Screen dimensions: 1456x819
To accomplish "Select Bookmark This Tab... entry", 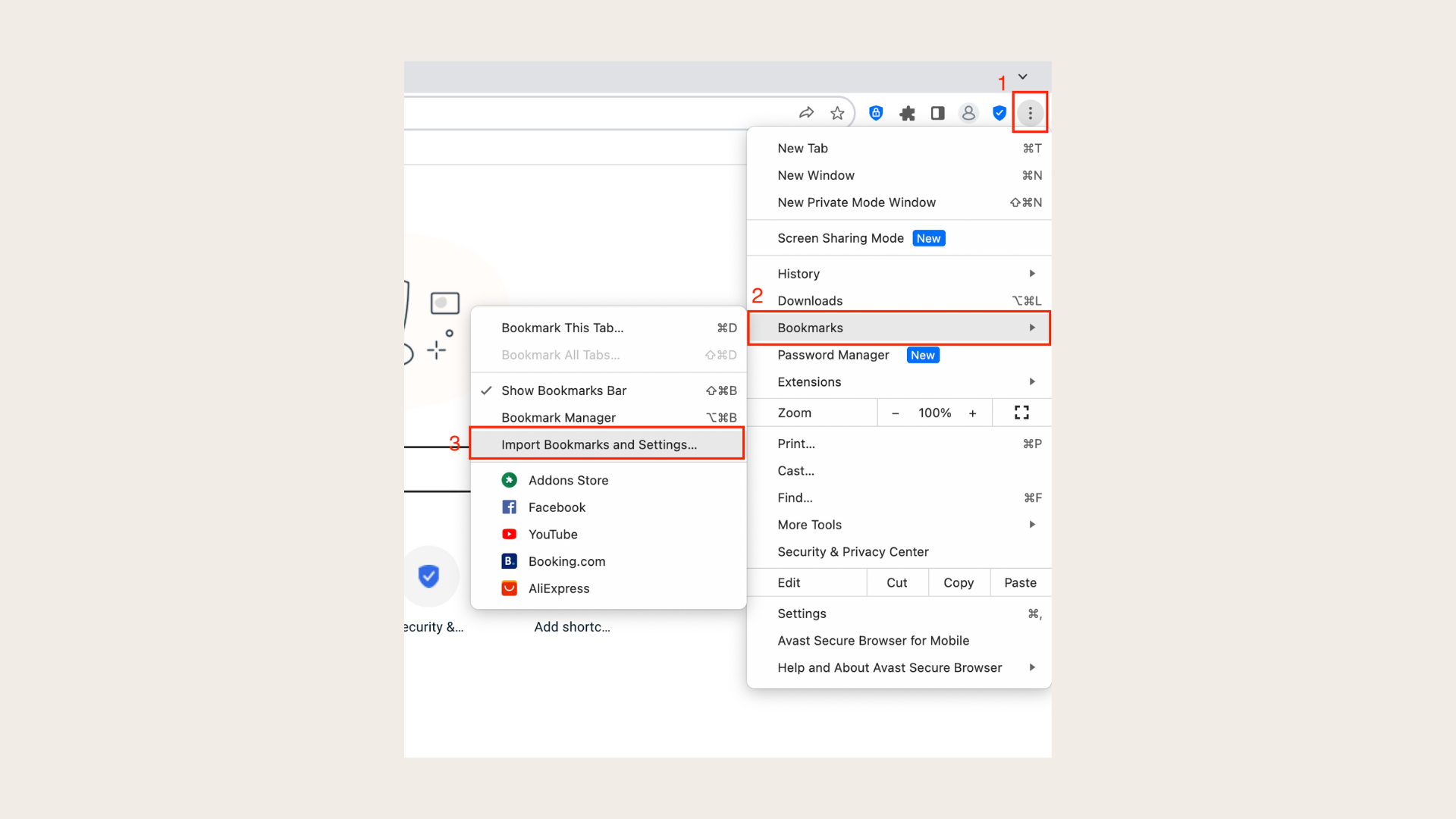I will (x=608, y=328).
